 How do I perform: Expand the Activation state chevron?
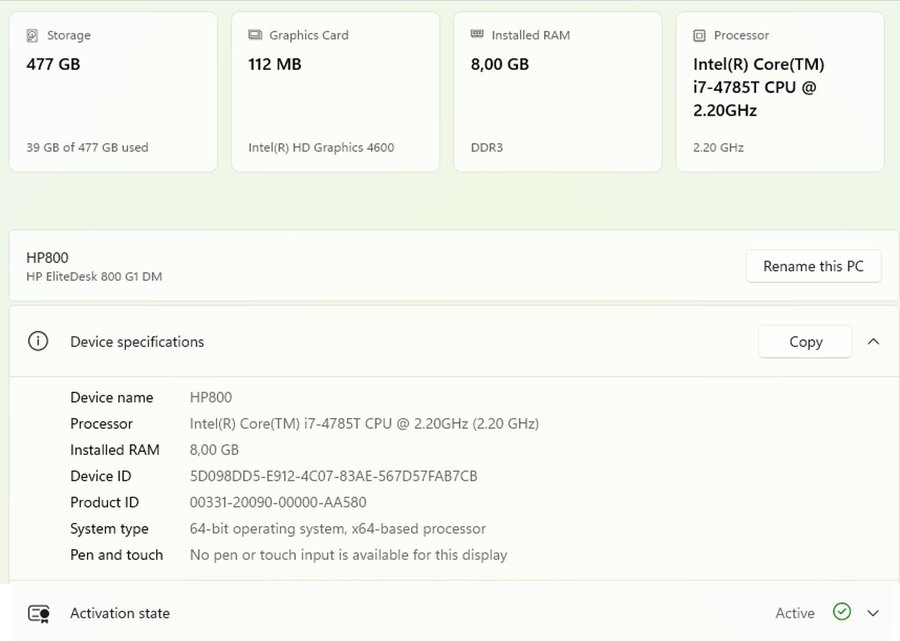[x=873, y=613]
